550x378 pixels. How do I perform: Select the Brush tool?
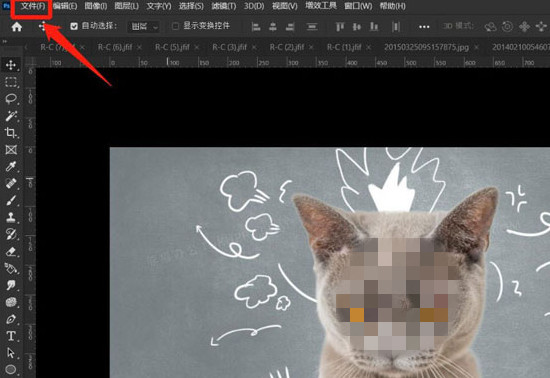[11, 201]
